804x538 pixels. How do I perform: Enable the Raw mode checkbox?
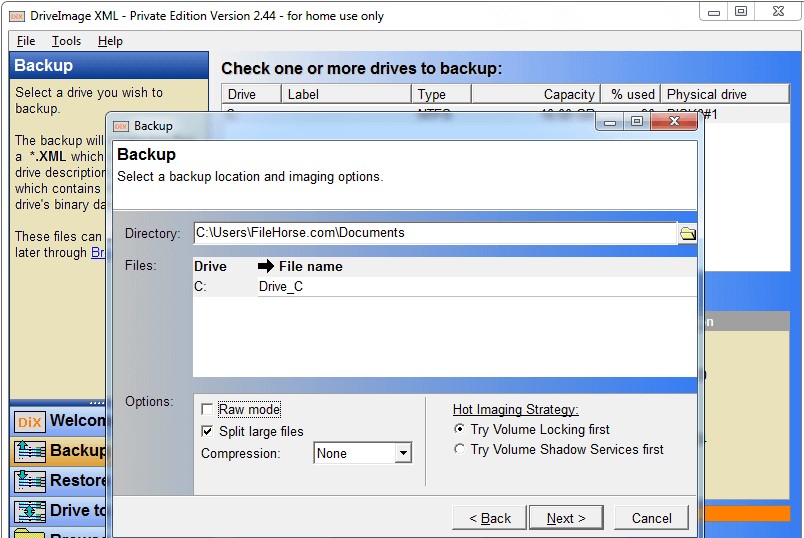(x=207, y=409)
